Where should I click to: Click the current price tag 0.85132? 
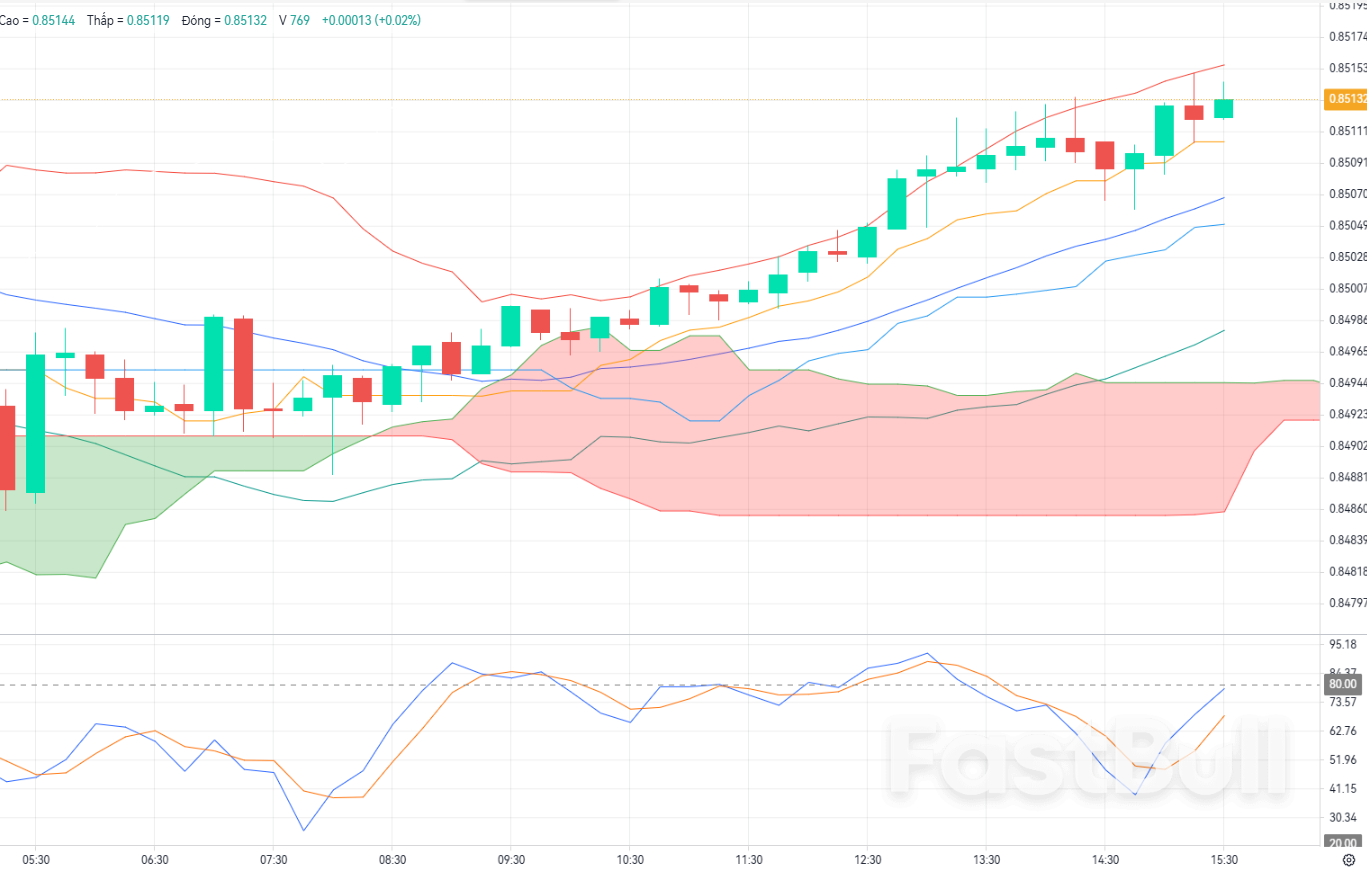(1343, 100)
